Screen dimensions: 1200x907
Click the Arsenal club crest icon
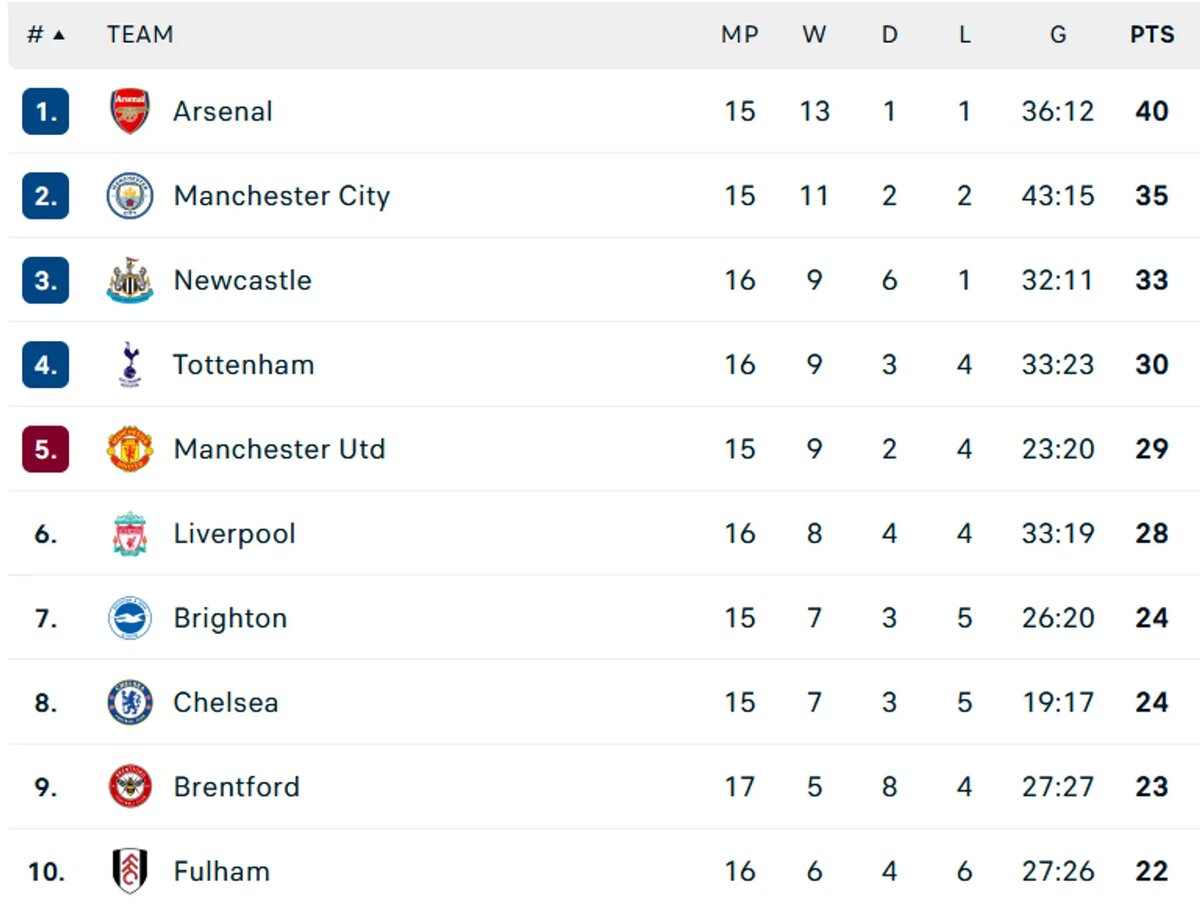pyautogui.click(x=130, y=111)
